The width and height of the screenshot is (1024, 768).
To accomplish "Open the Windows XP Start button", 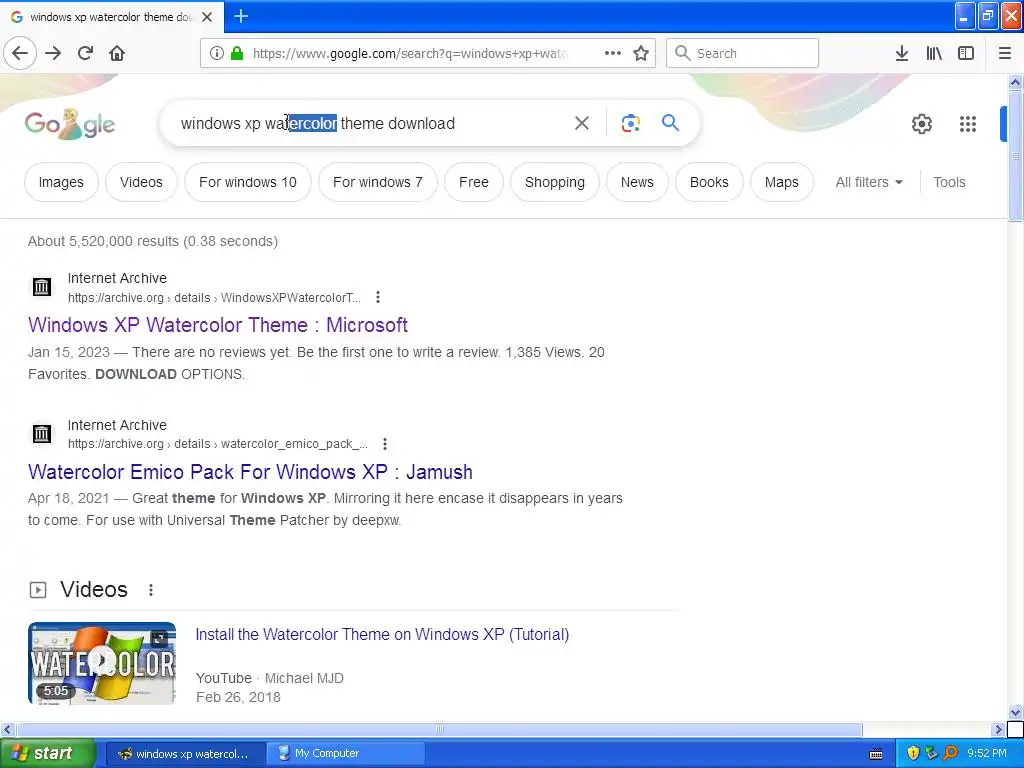I will [47, 753].
